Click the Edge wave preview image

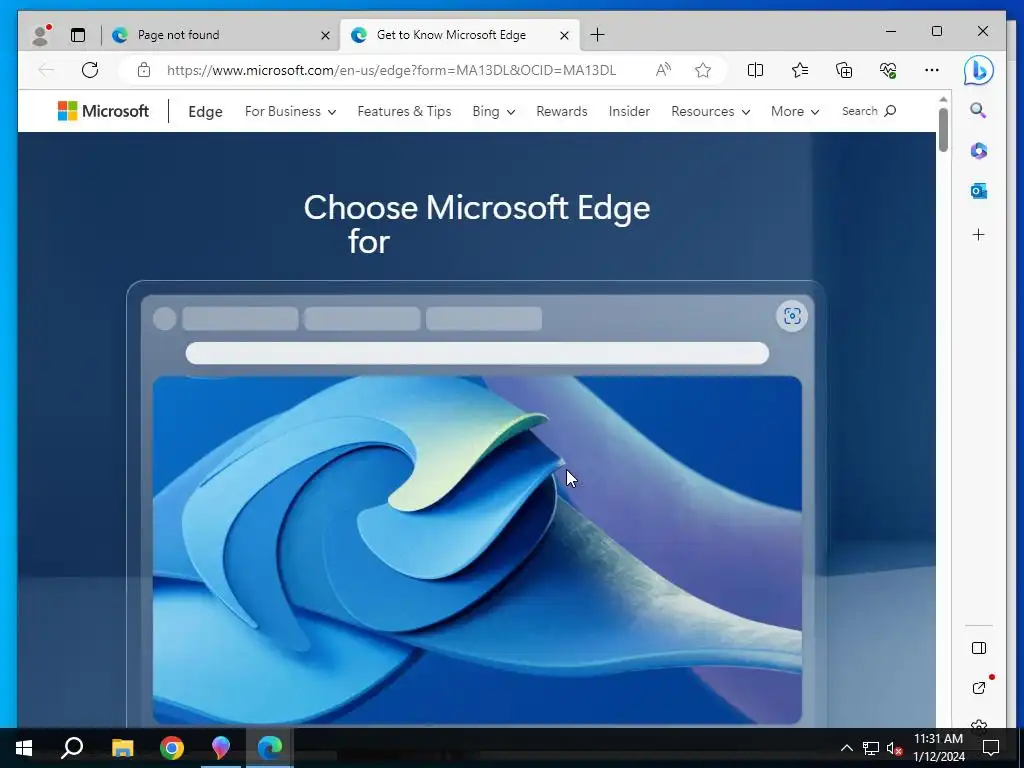point(477,550)
